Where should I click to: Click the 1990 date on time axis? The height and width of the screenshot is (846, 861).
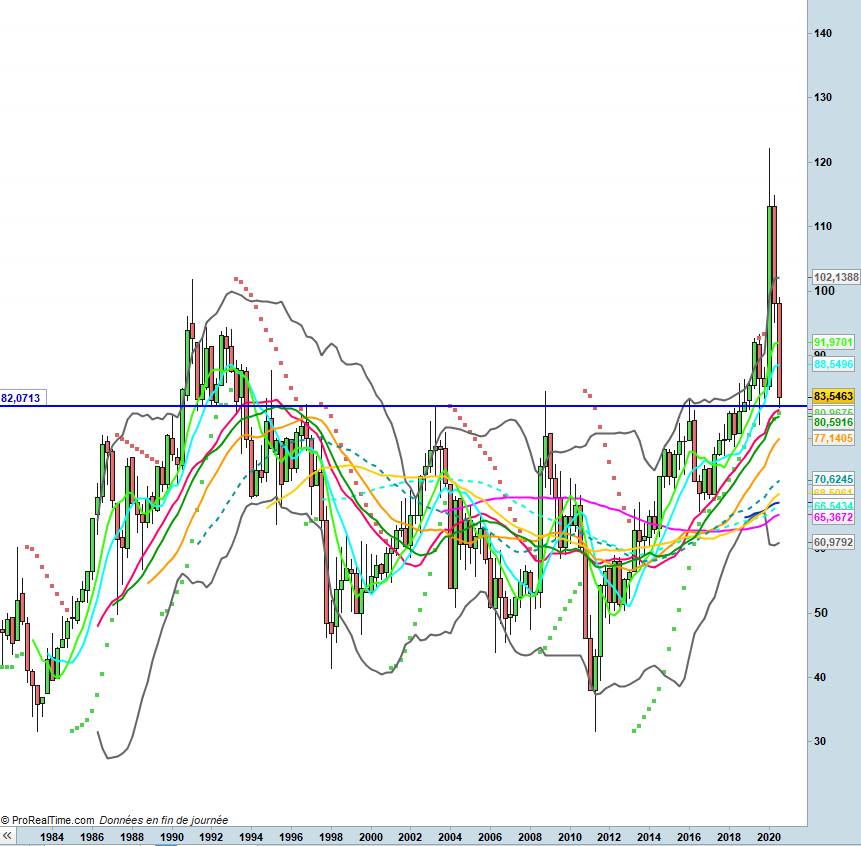tap(172, 837)
